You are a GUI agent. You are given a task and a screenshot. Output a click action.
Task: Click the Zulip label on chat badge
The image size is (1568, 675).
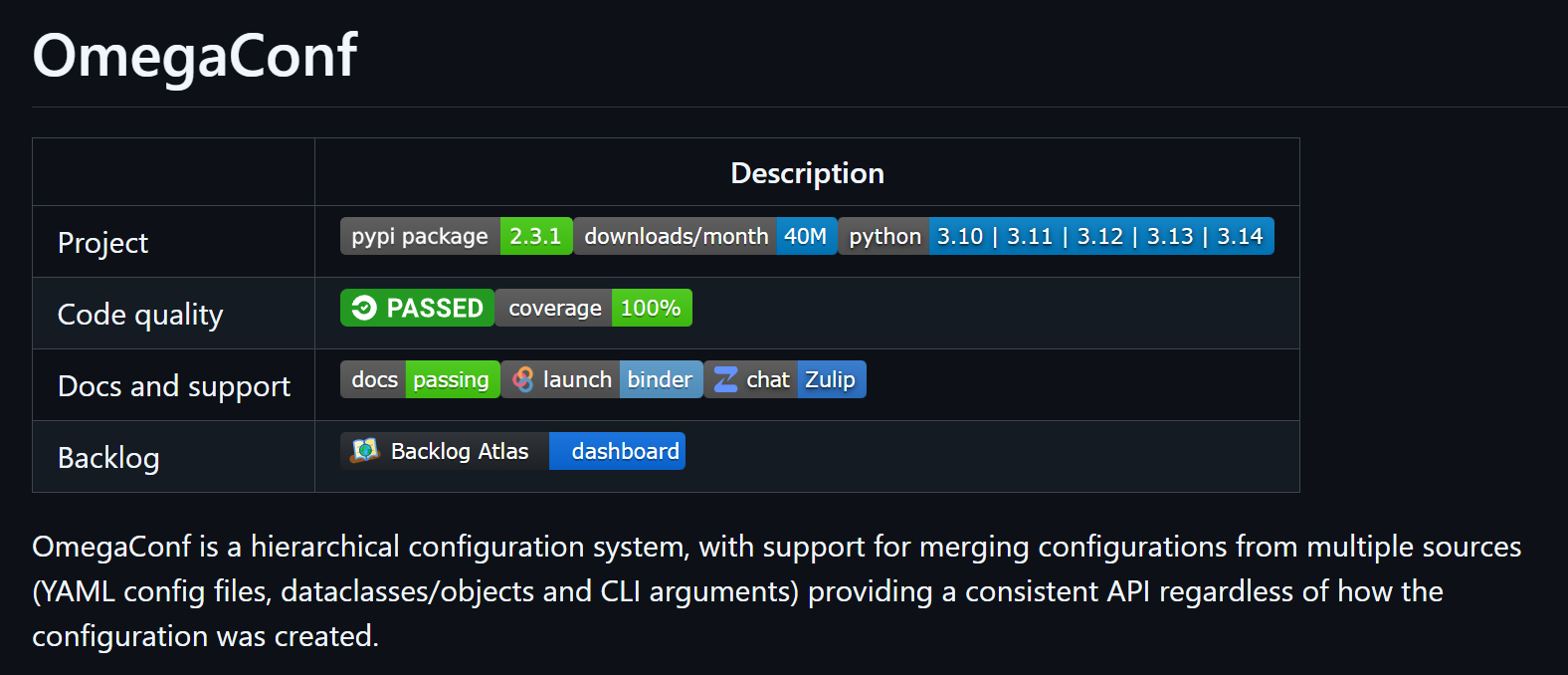click(831, 379)
